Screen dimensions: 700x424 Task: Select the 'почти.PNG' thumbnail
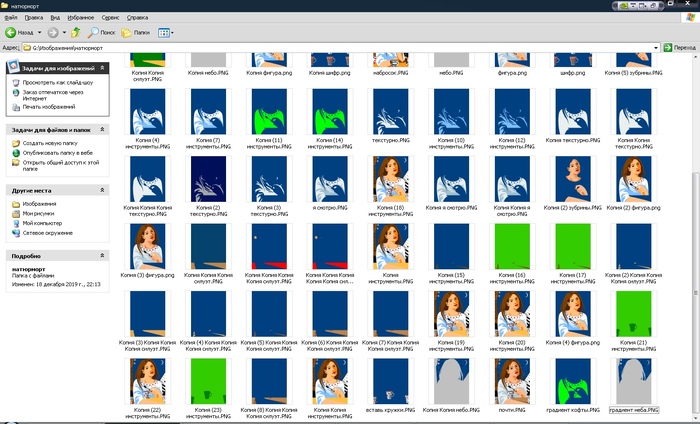point(510,382)
